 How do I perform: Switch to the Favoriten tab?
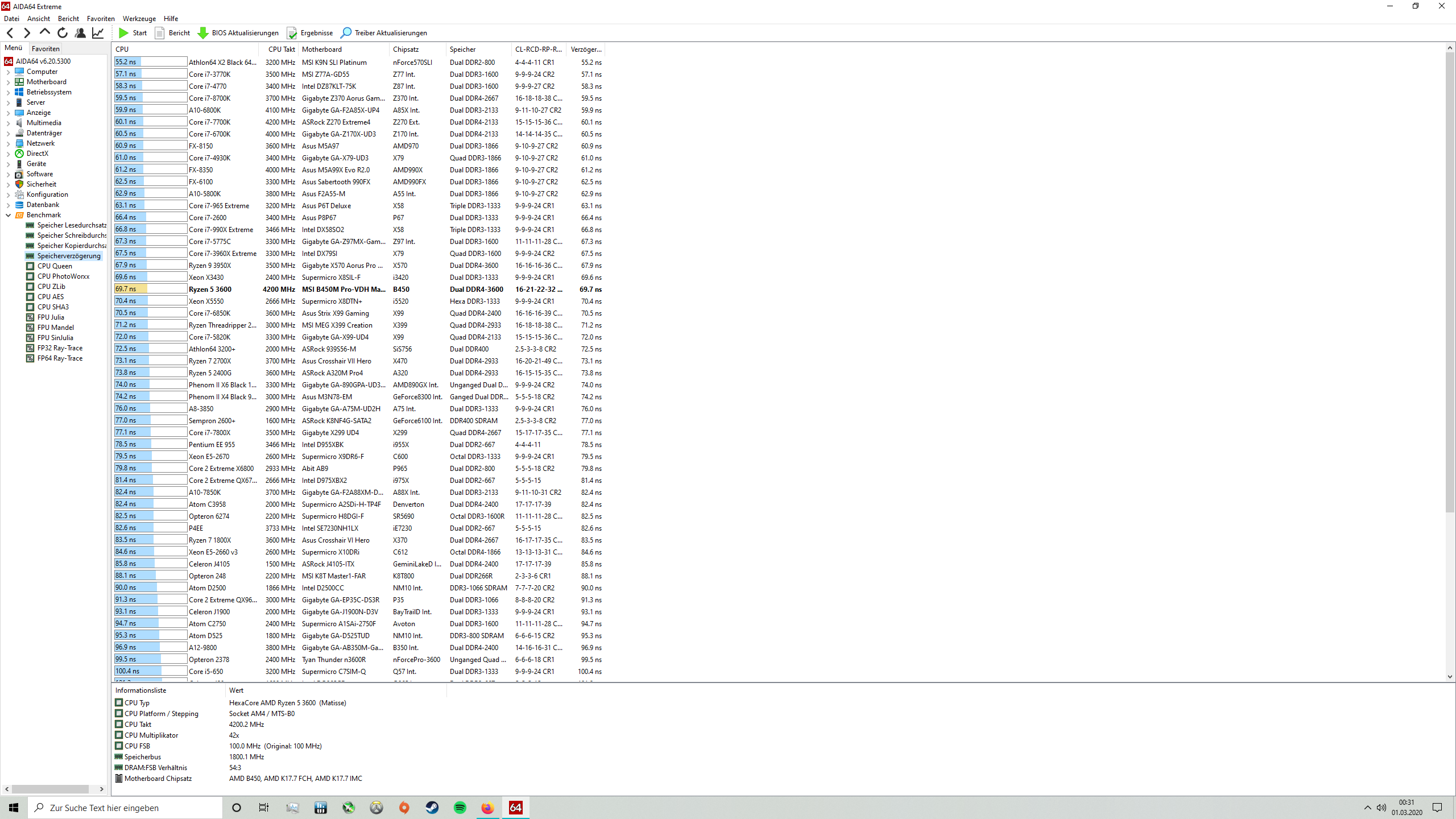coord(45,49)
